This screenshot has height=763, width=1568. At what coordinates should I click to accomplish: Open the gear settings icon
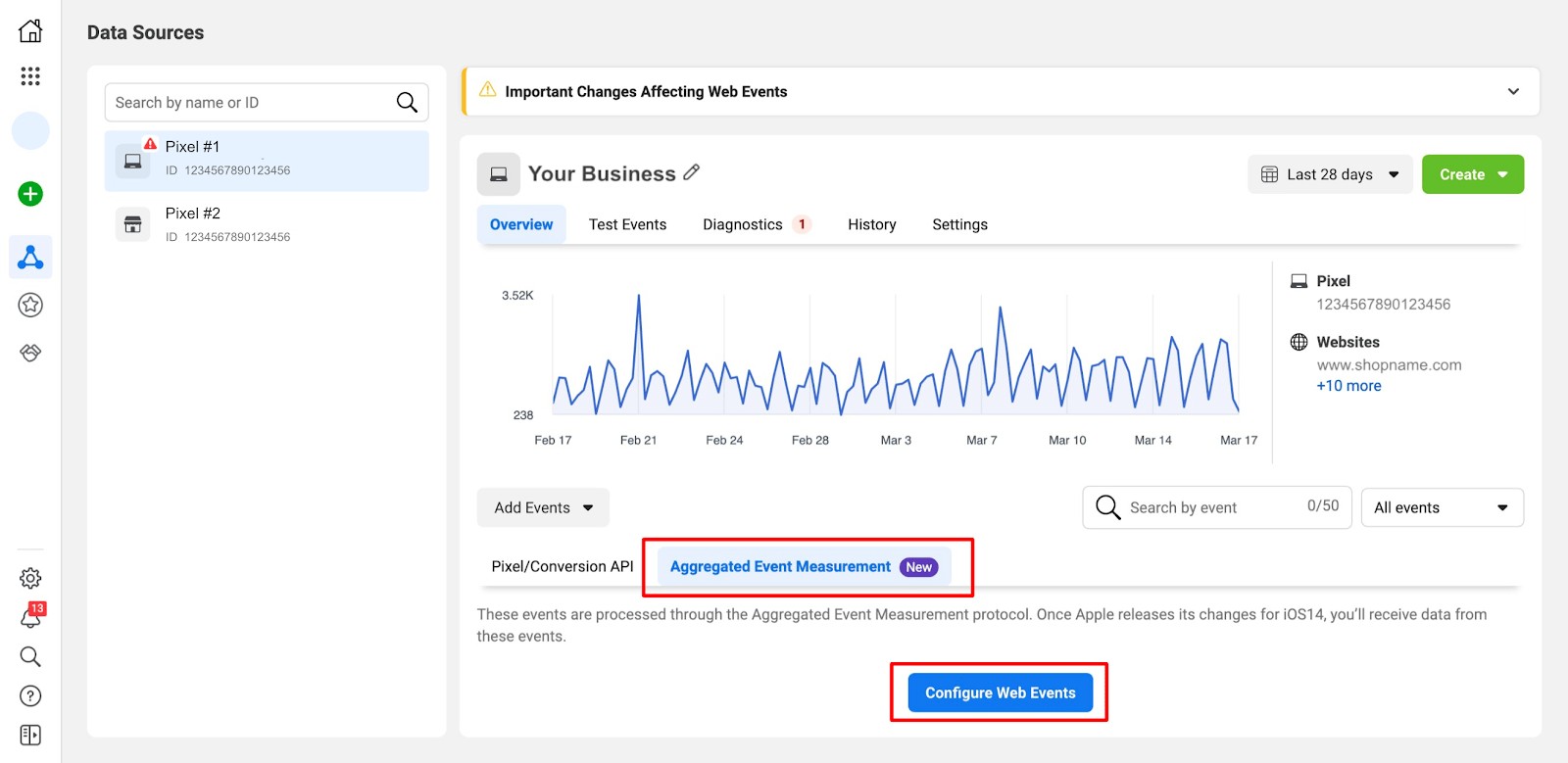[30, 578]
